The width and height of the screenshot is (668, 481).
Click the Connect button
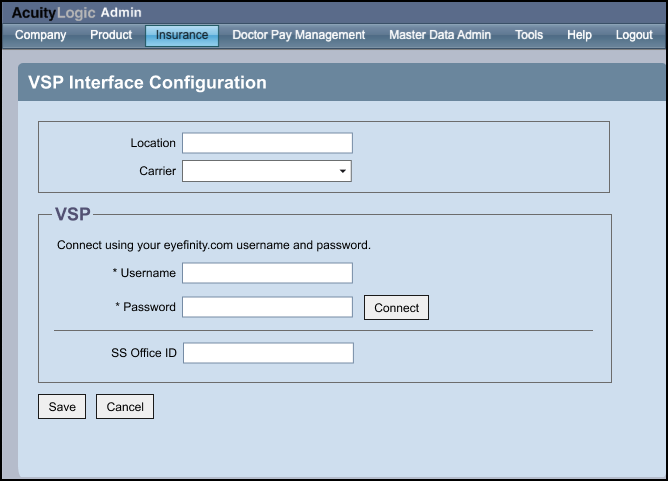pyautogui.click(x=396, y=308)
